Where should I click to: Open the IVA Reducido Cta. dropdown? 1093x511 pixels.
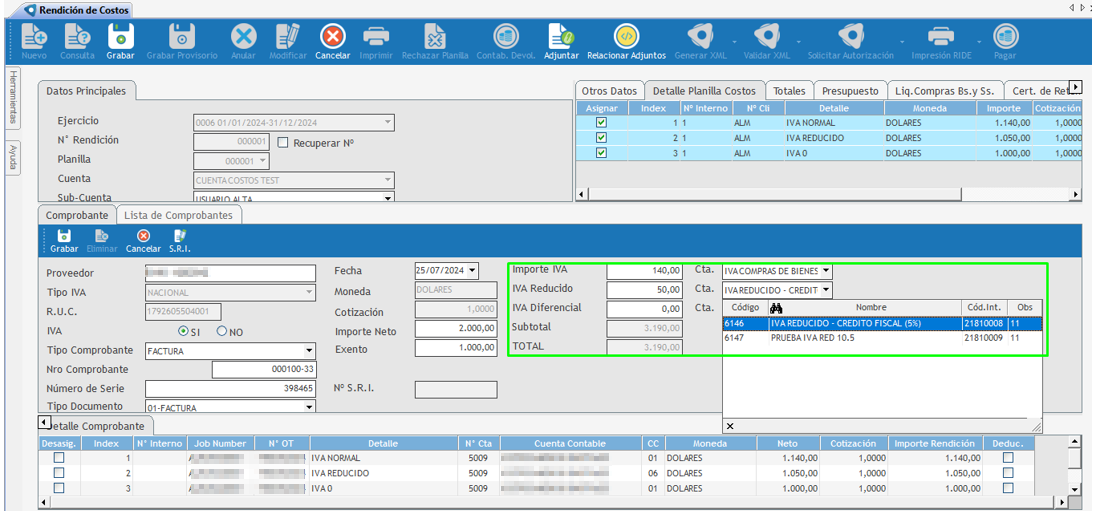click(826, 289)
